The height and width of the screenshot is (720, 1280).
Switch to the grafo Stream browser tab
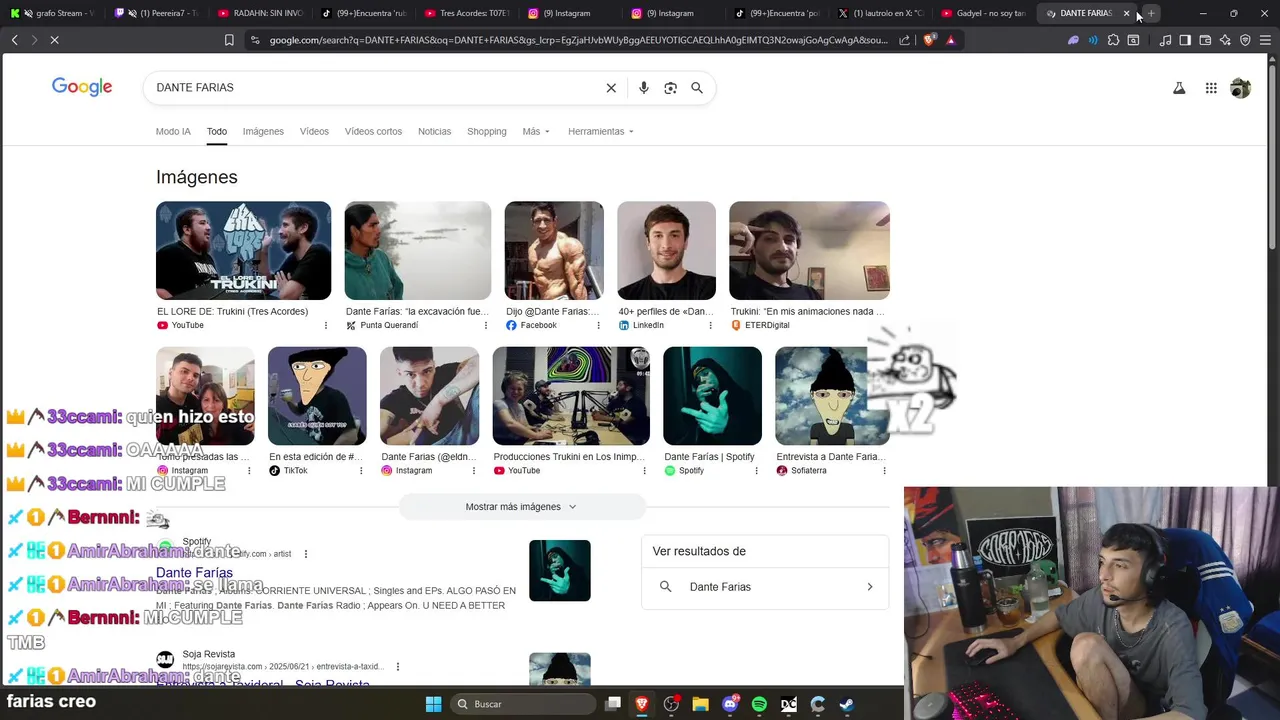pos(55,13)
